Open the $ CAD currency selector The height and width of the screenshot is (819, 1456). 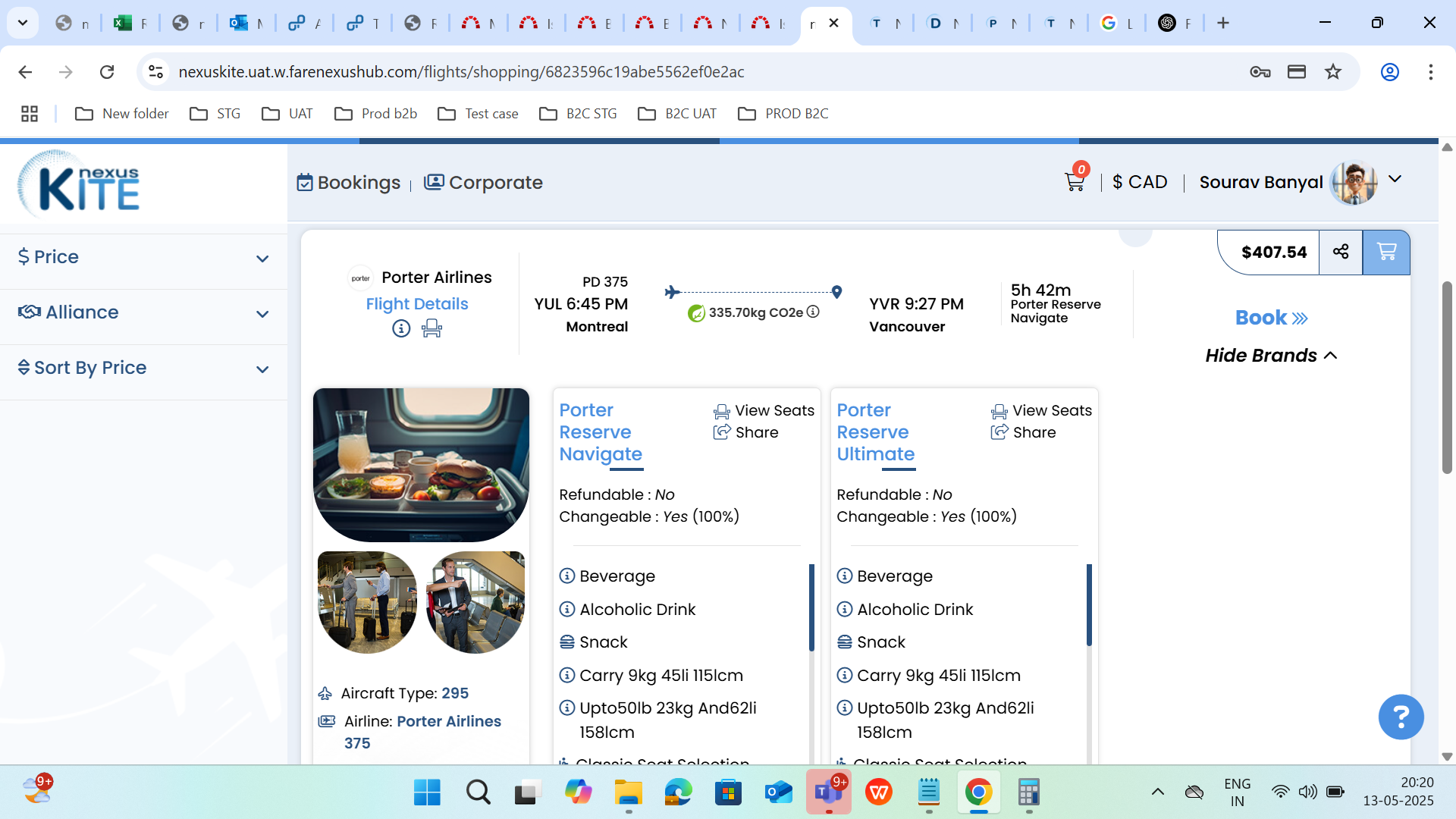(1140, 182)
